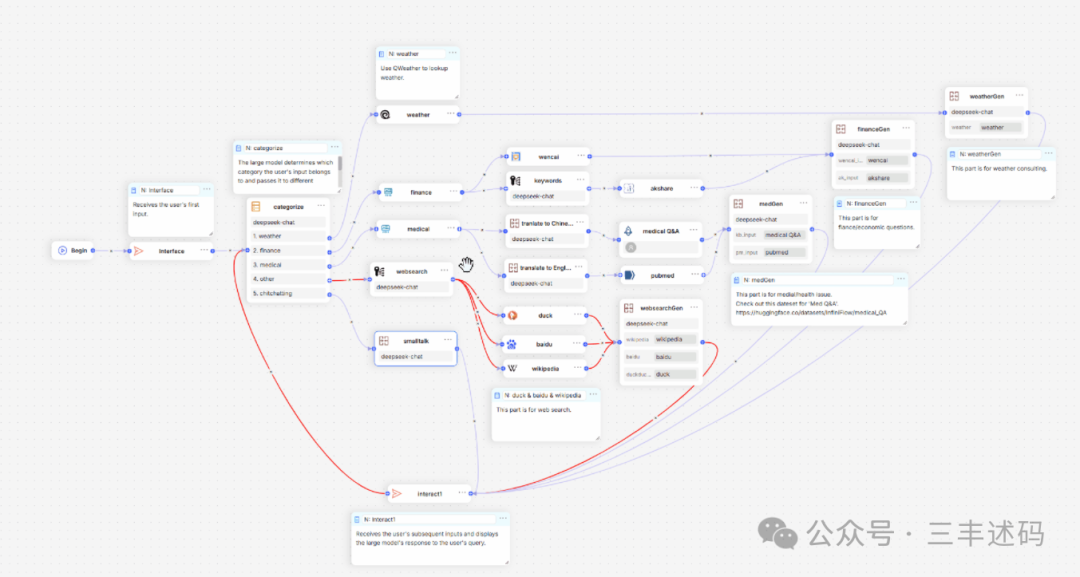Click the icon on the medical Q&A node
Viewport: 1080px width, 577px height.
pos(627,231)
